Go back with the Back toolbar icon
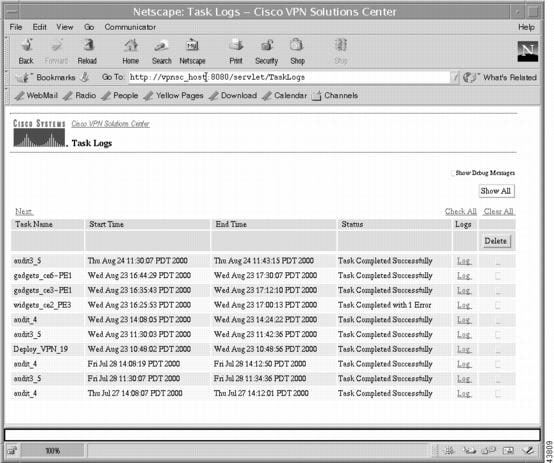The width and height of the screenshot is (554, 463). pyautogui.click(x=26, y=51)
